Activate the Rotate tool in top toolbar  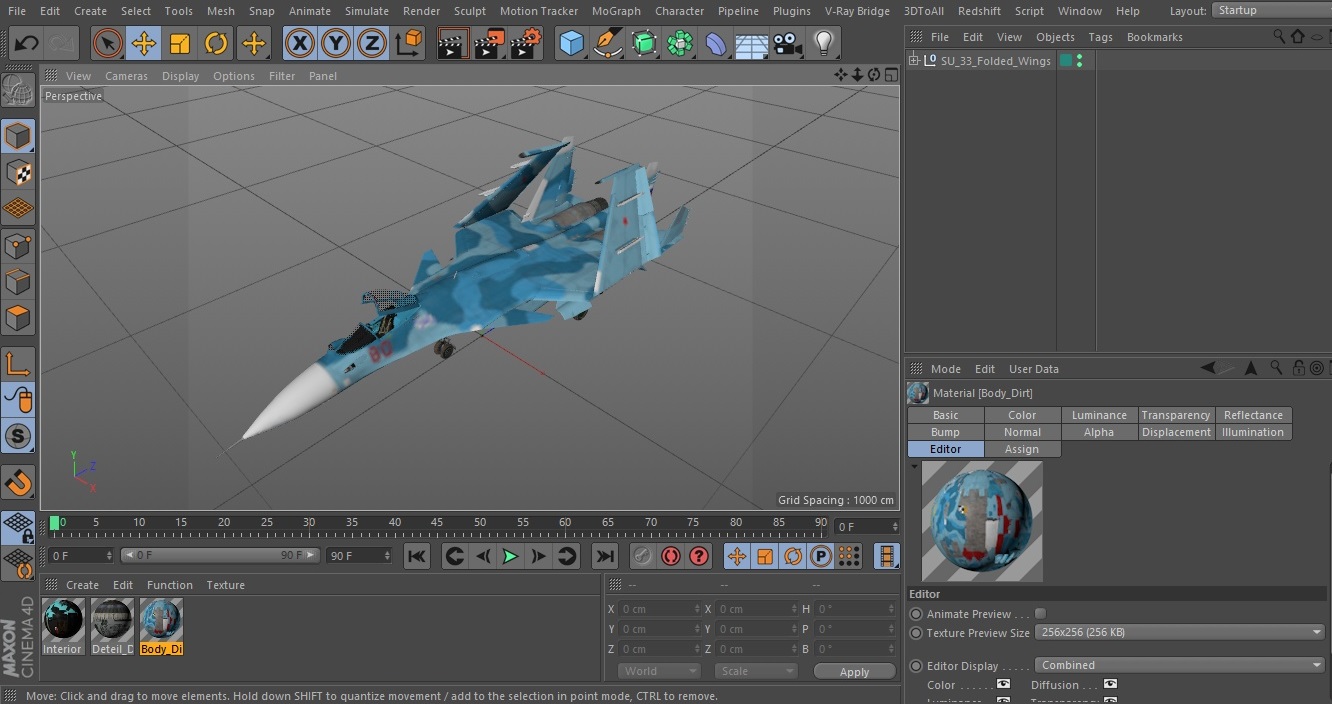pyautogui.click(x=216, y=43)
